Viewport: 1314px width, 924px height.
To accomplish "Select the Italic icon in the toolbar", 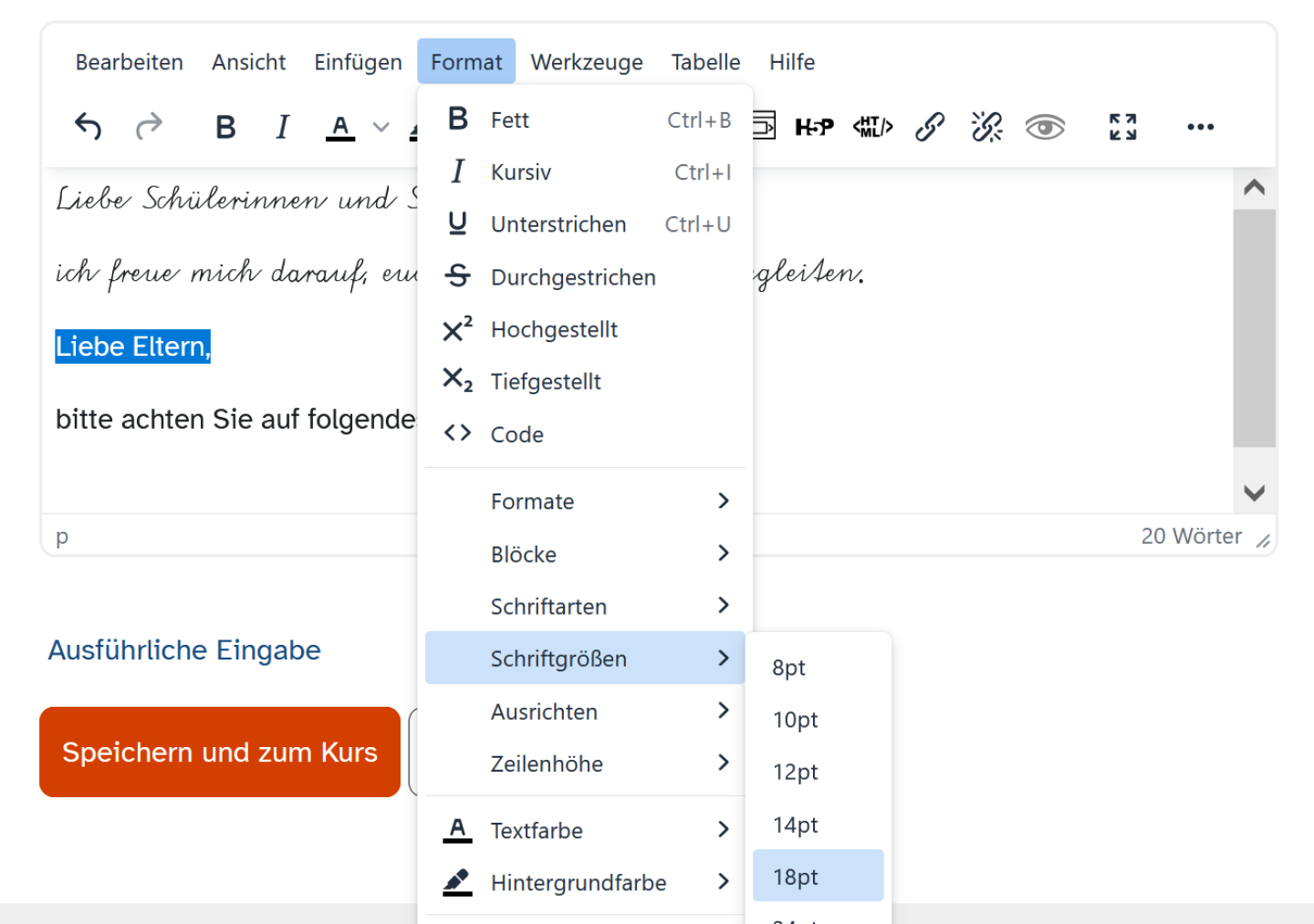I will [x=282, y=127].
